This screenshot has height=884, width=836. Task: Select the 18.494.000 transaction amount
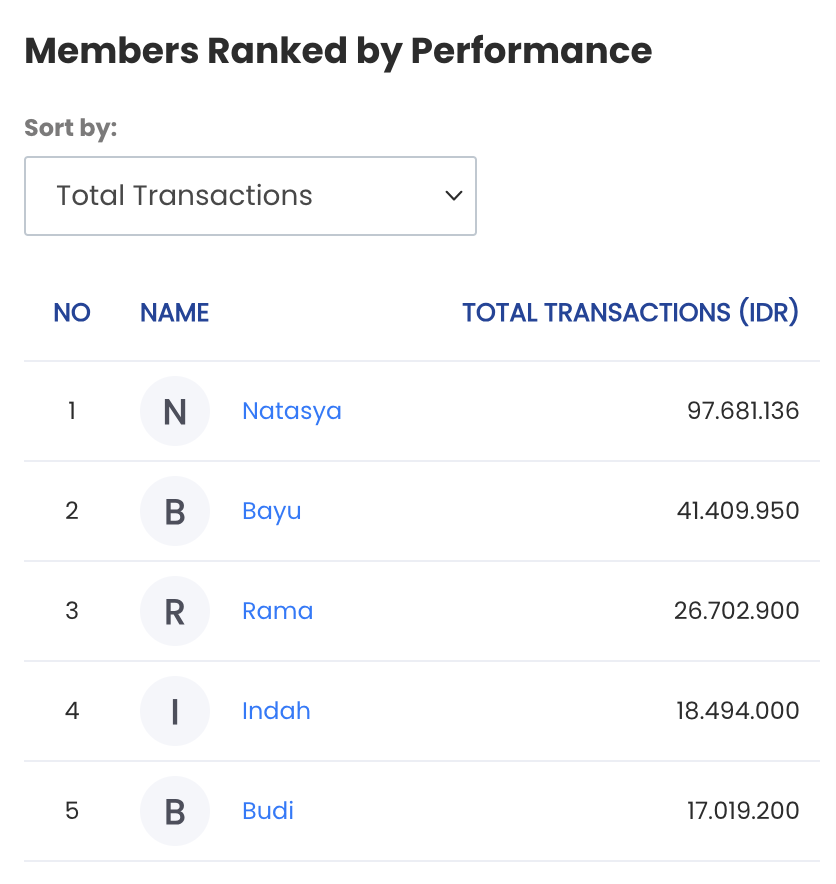737,710
